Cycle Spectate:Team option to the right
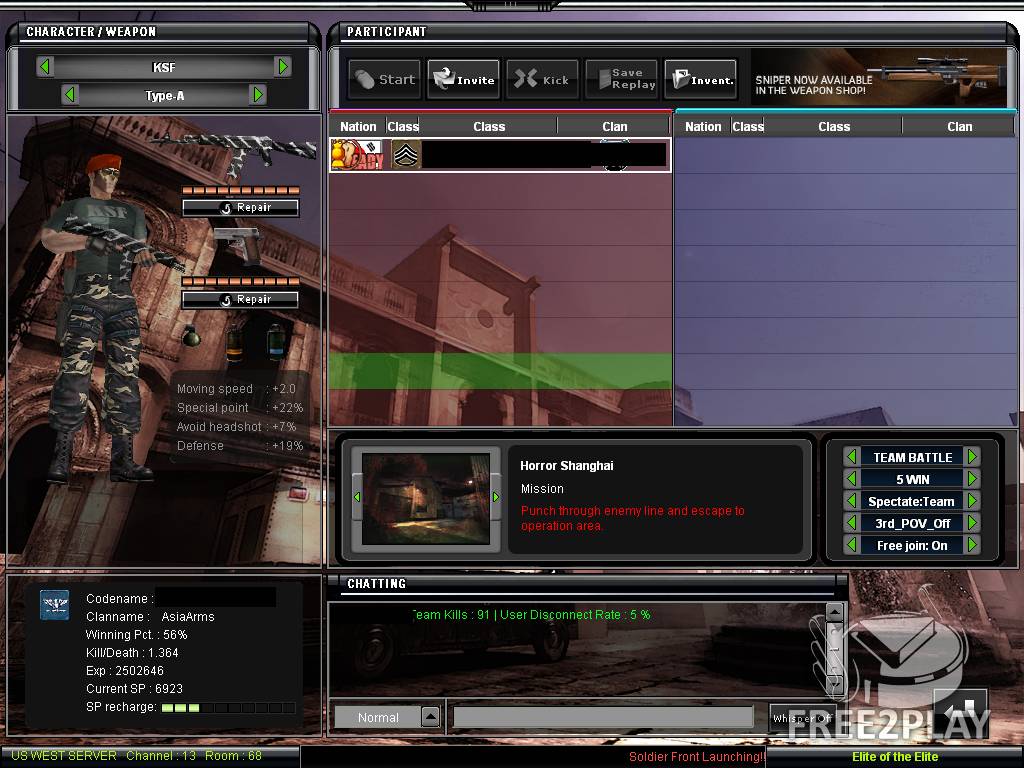 tap(972, 502)
